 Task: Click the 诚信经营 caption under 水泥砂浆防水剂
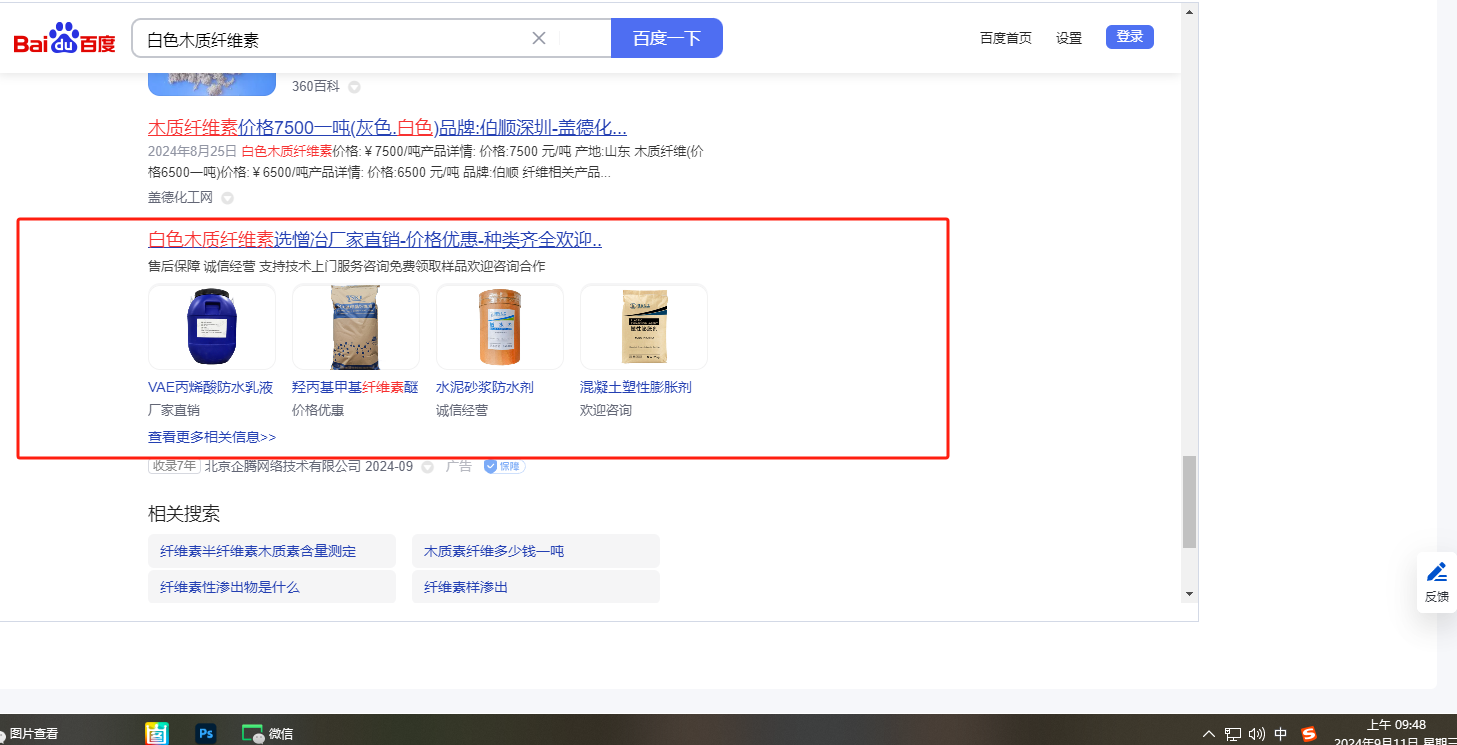[462, 410]
